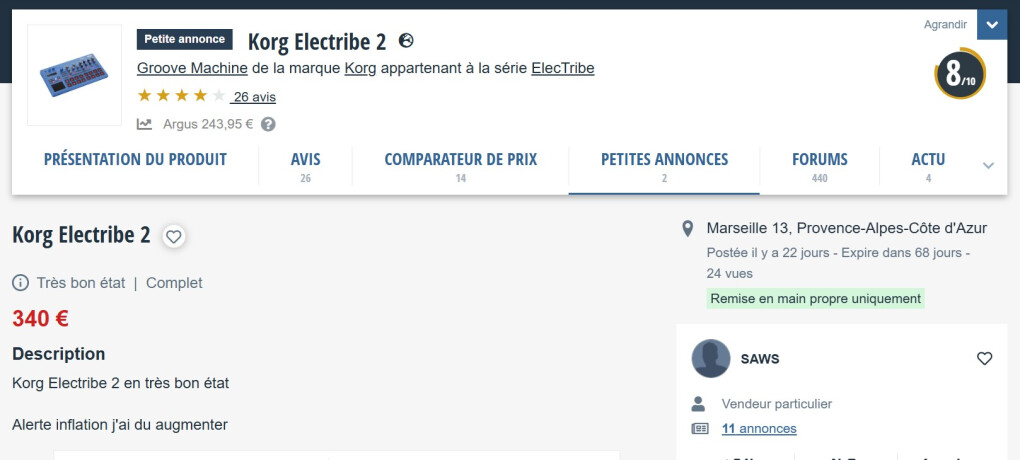Open the seller's 11 annonces link
The height and width of the screenshot is (460, 1020).
pos(759,429)
